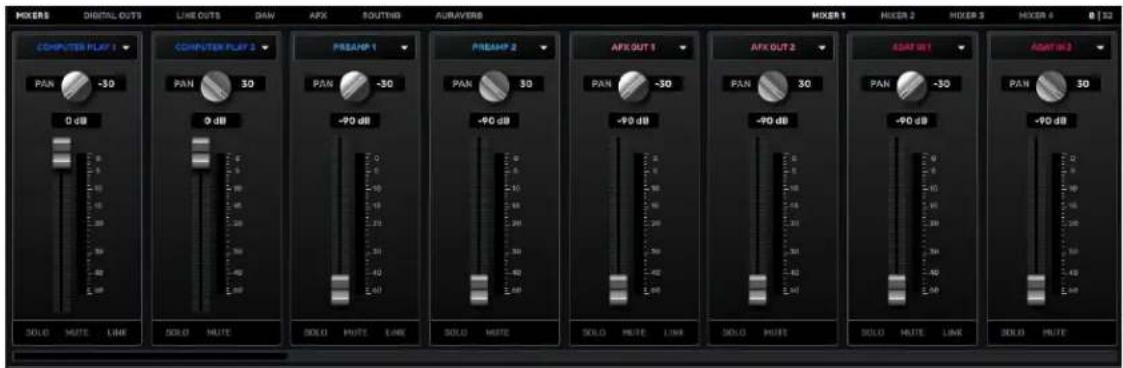Click the PREAMP 1 volume fader handle

click(x=340, y=289)
